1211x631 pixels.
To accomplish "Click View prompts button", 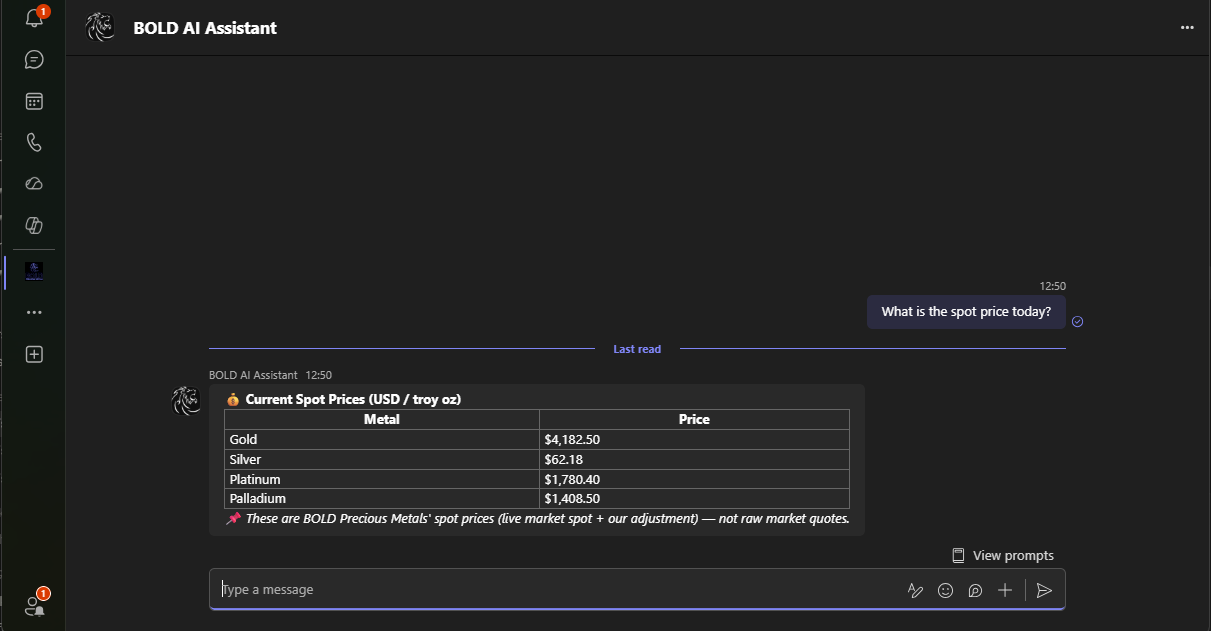I will pyautogui.click(x=1002, y=555).
